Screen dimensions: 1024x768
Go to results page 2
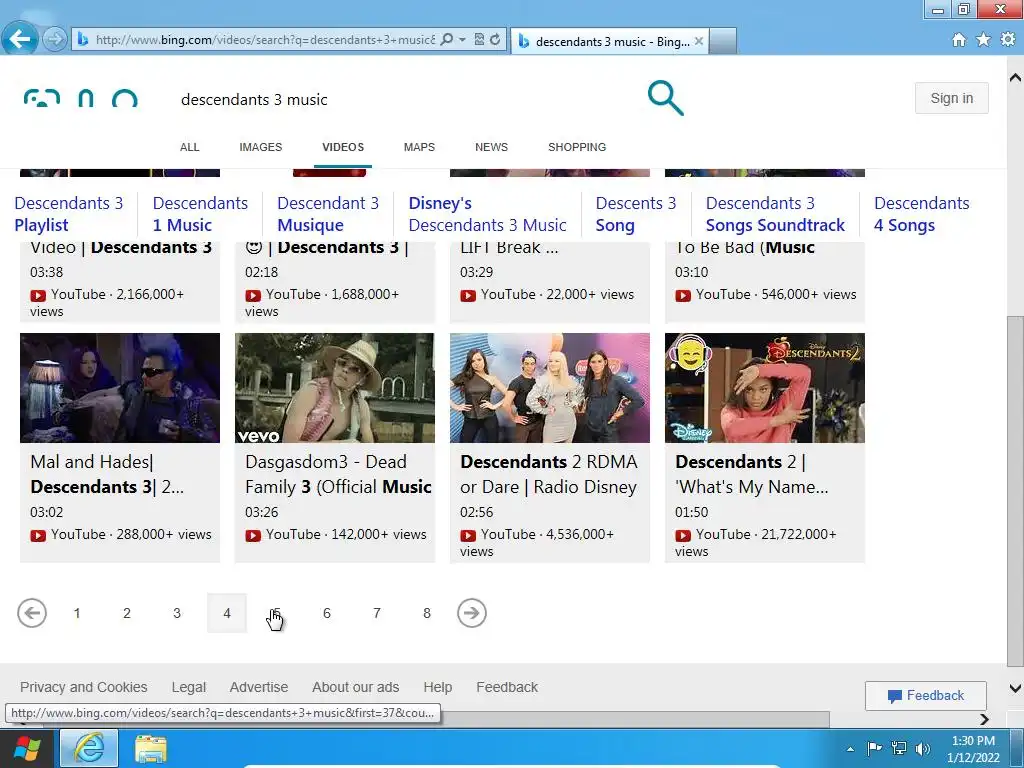(127, 613)
